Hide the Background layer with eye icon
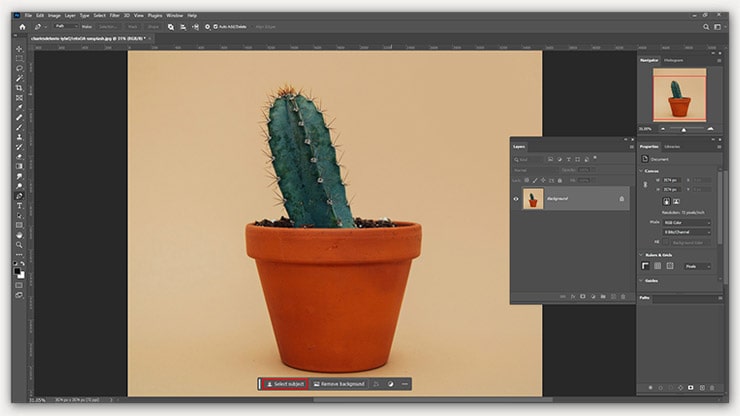Screen dimensions: 740x416 point(516,199)
